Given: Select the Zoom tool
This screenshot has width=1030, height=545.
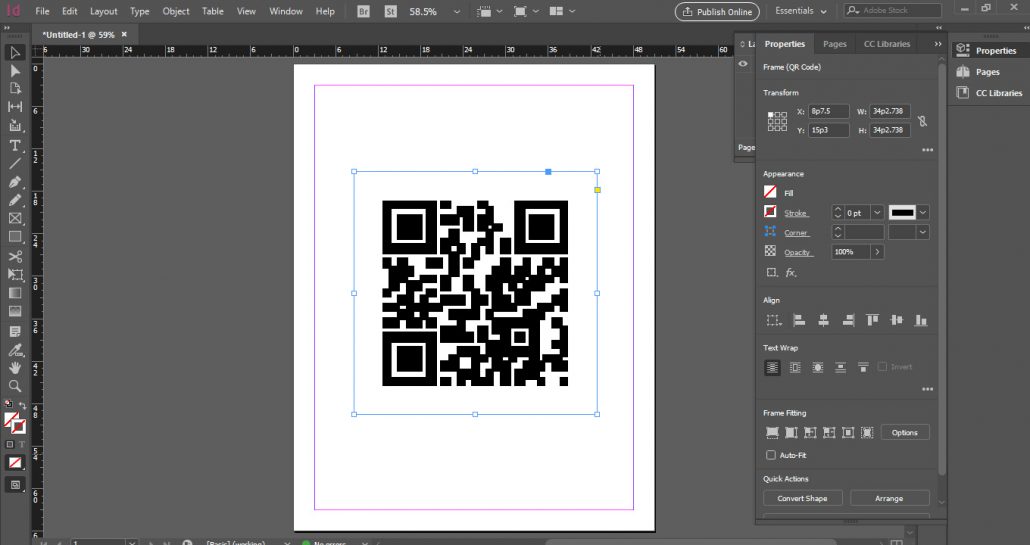Looking at the screenshot, I should [15, 386].
